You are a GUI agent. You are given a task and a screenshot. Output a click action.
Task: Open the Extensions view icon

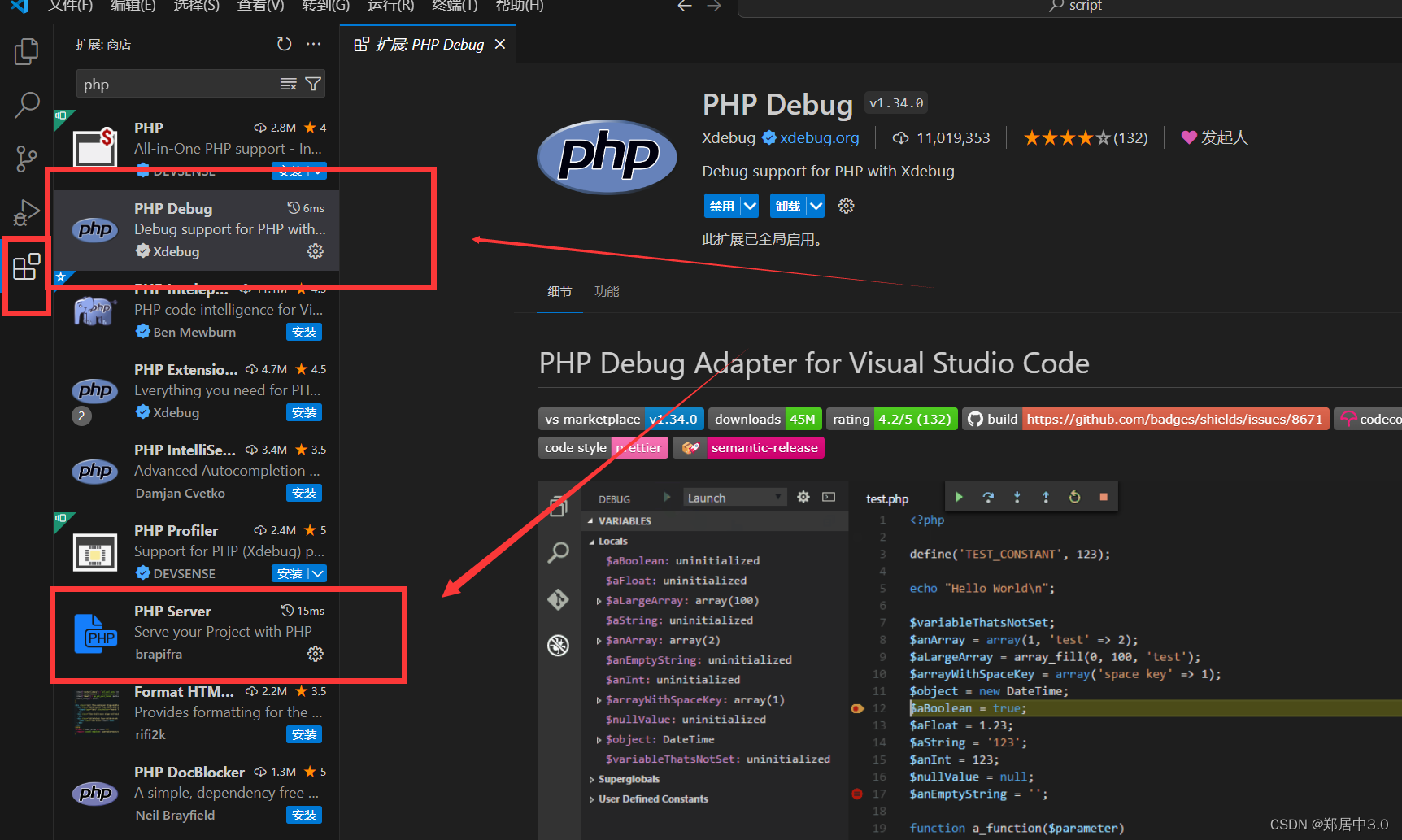pos(26,267)
